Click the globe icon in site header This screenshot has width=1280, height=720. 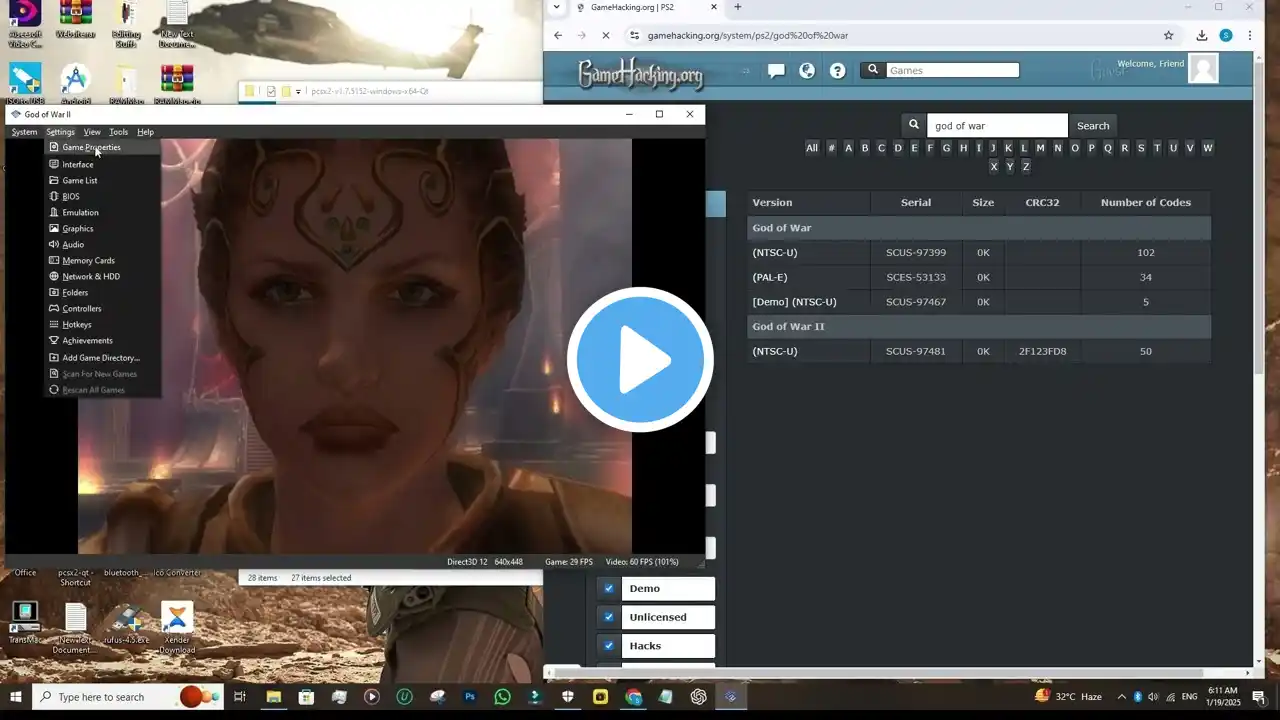(807, 70)
